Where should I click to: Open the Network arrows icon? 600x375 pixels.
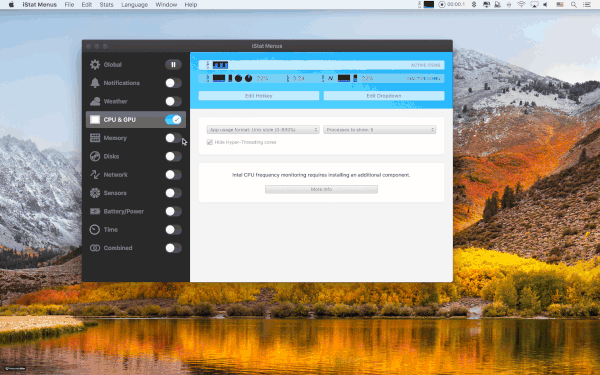(95, 174)
